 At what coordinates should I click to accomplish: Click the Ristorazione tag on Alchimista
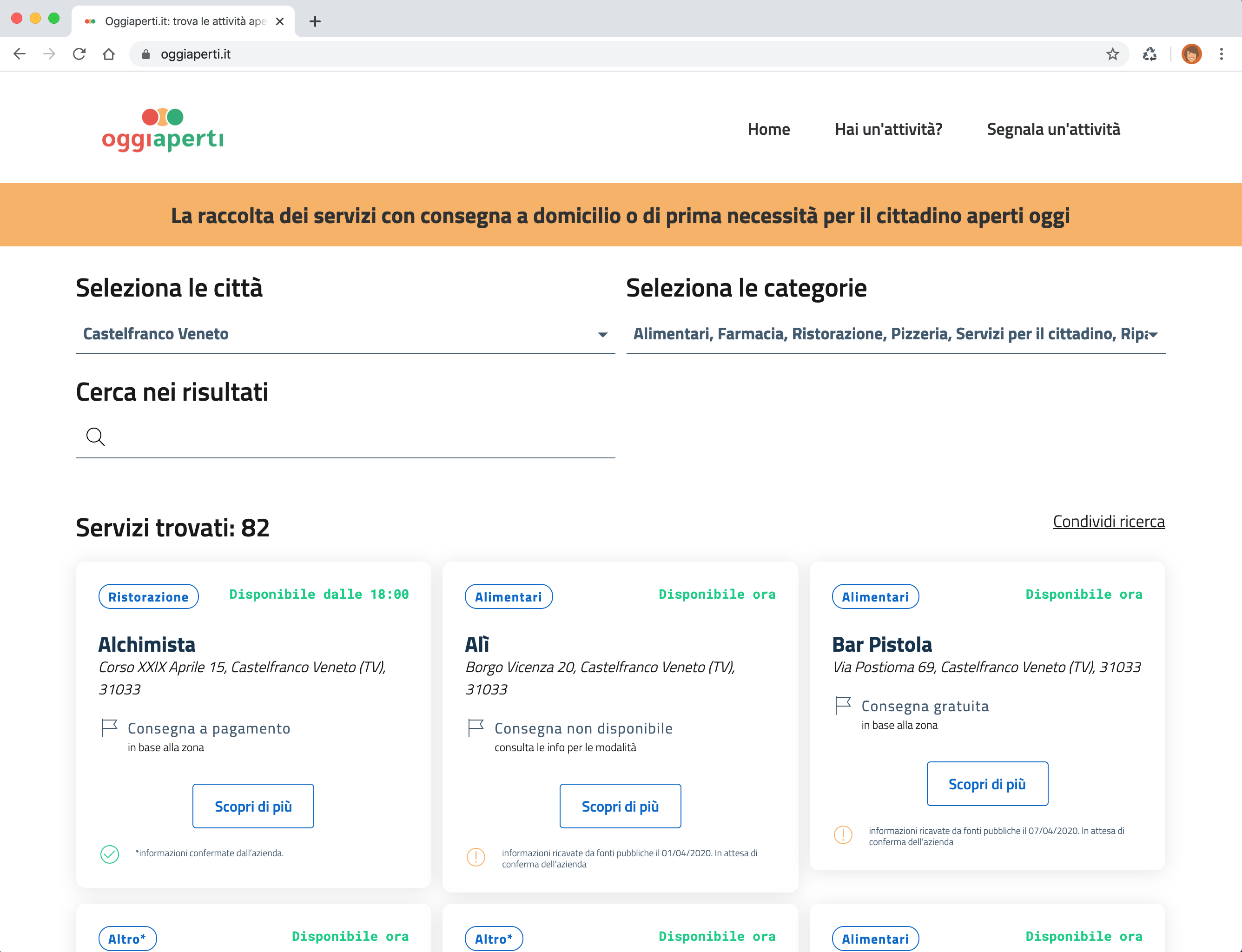coord(148,597)
